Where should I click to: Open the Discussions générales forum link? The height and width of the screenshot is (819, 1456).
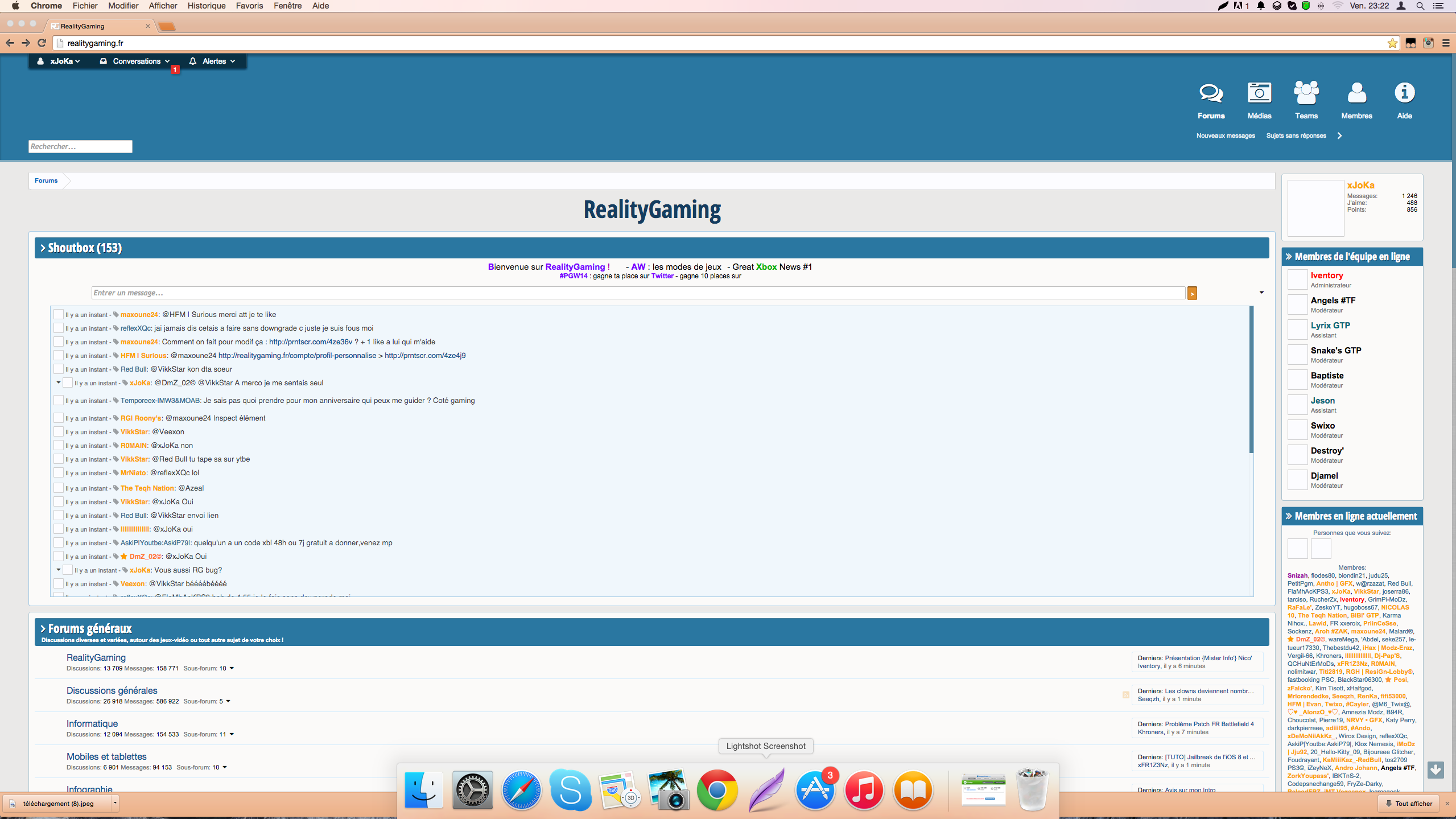click(112, 690)
